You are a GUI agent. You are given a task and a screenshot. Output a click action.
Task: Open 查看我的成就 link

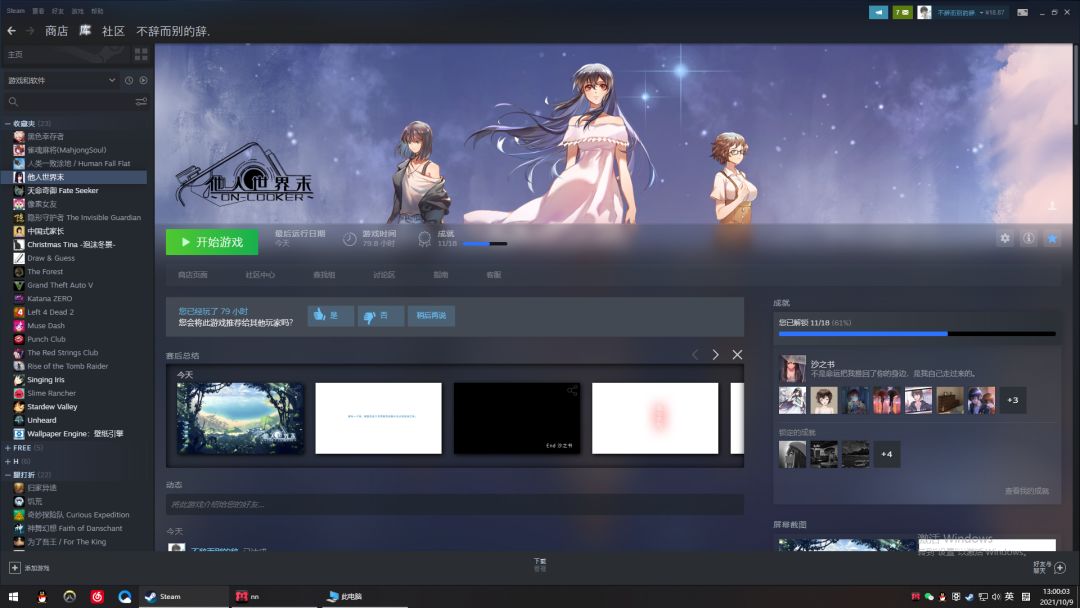tap(1026, 491)
